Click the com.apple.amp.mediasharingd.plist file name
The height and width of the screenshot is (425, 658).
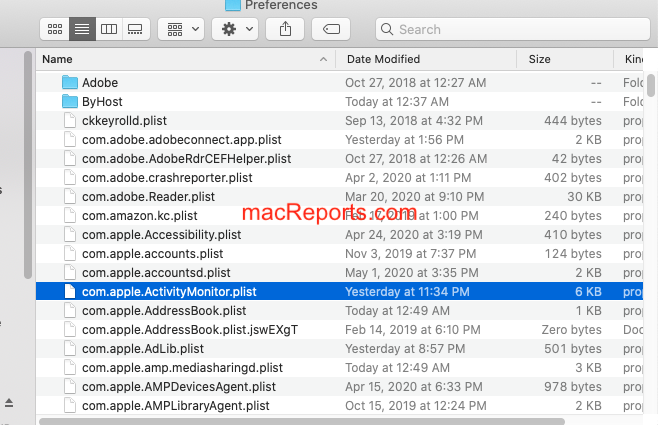point(182,368)
